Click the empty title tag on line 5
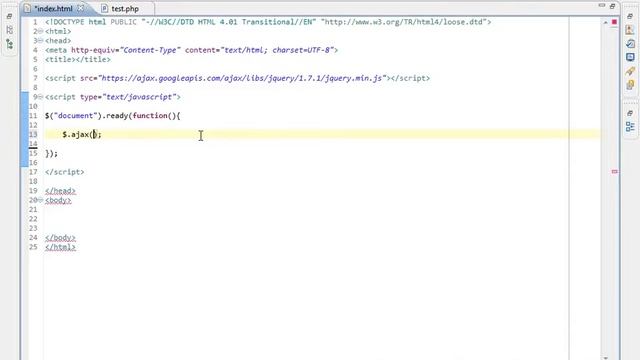640x360 pixels. [x=78, y=60]
